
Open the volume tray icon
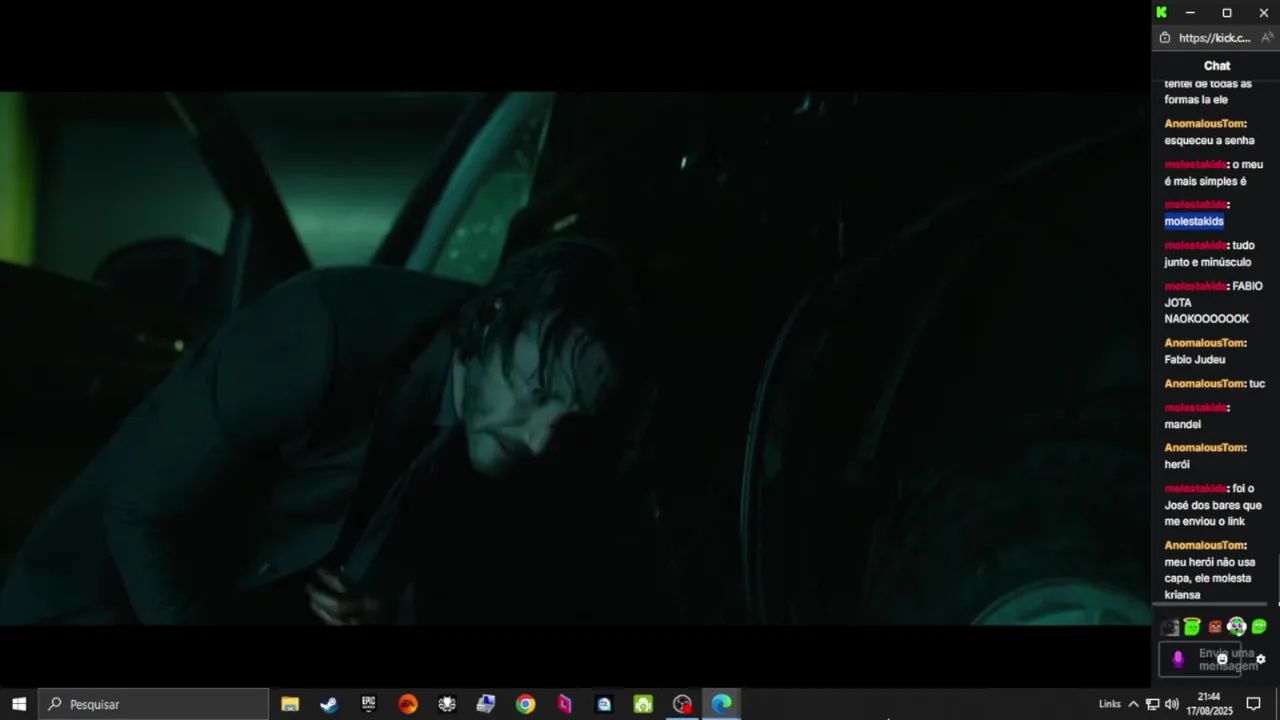pyautogui.click(x=1172, y=704)
